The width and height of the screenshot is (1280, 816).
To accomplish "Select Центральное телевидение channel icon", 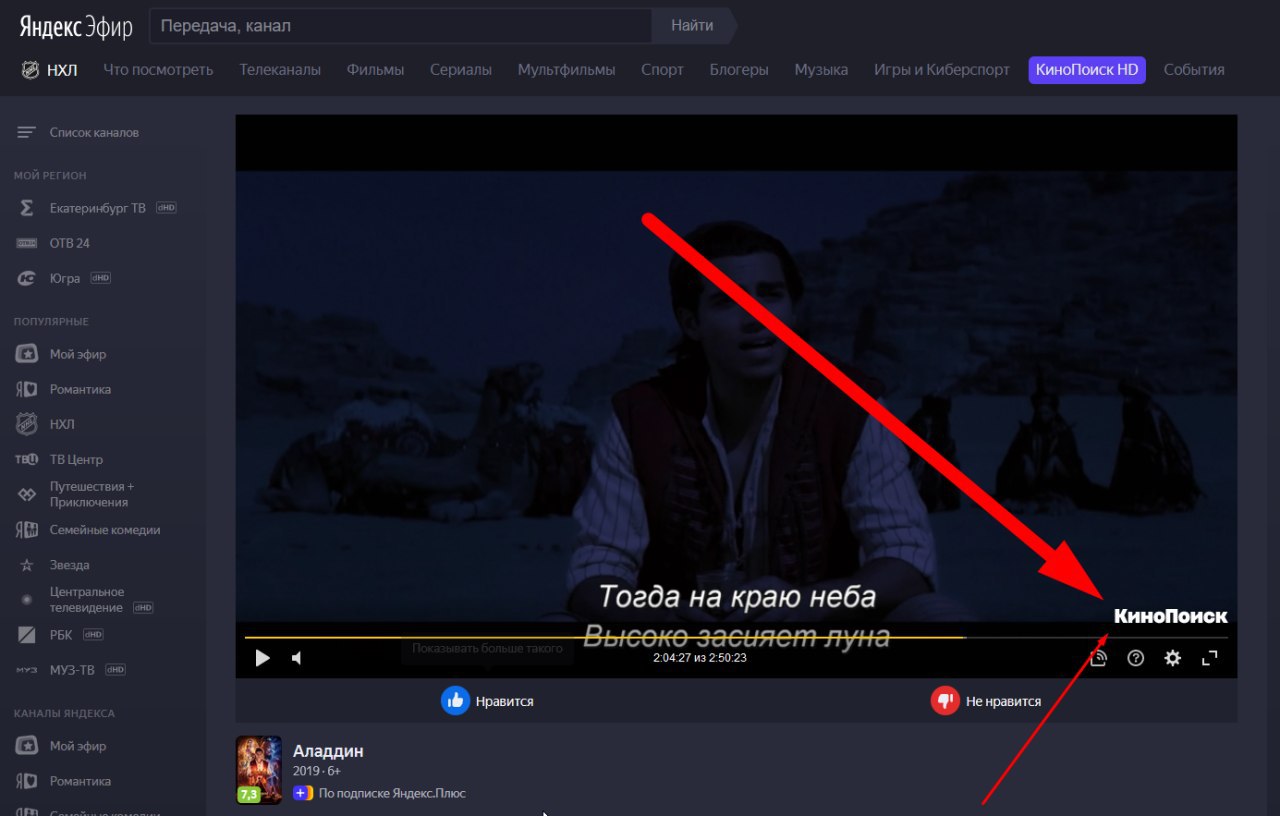I will [x=27, y=600].
